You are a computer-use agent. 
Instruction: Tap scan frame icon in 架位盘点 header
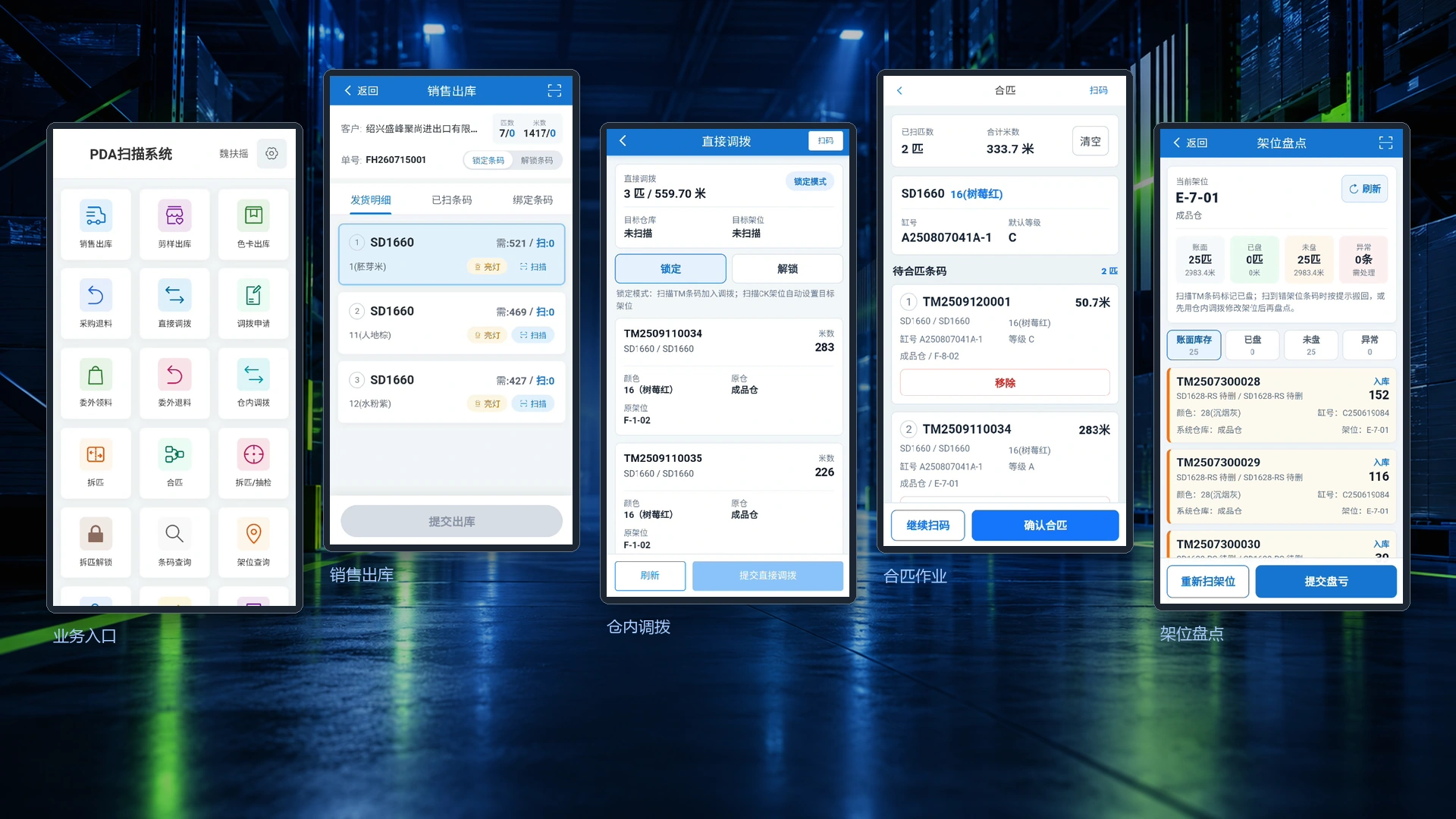pyautogui.click(x=1385, y=143)
